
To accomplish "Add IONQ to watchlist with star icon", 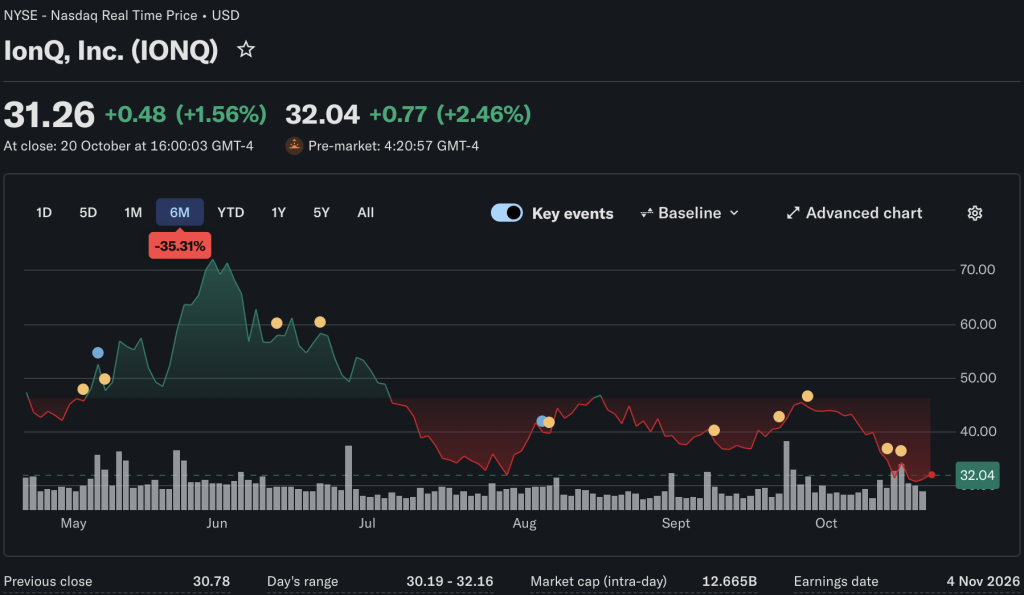I will coord(246,50).
